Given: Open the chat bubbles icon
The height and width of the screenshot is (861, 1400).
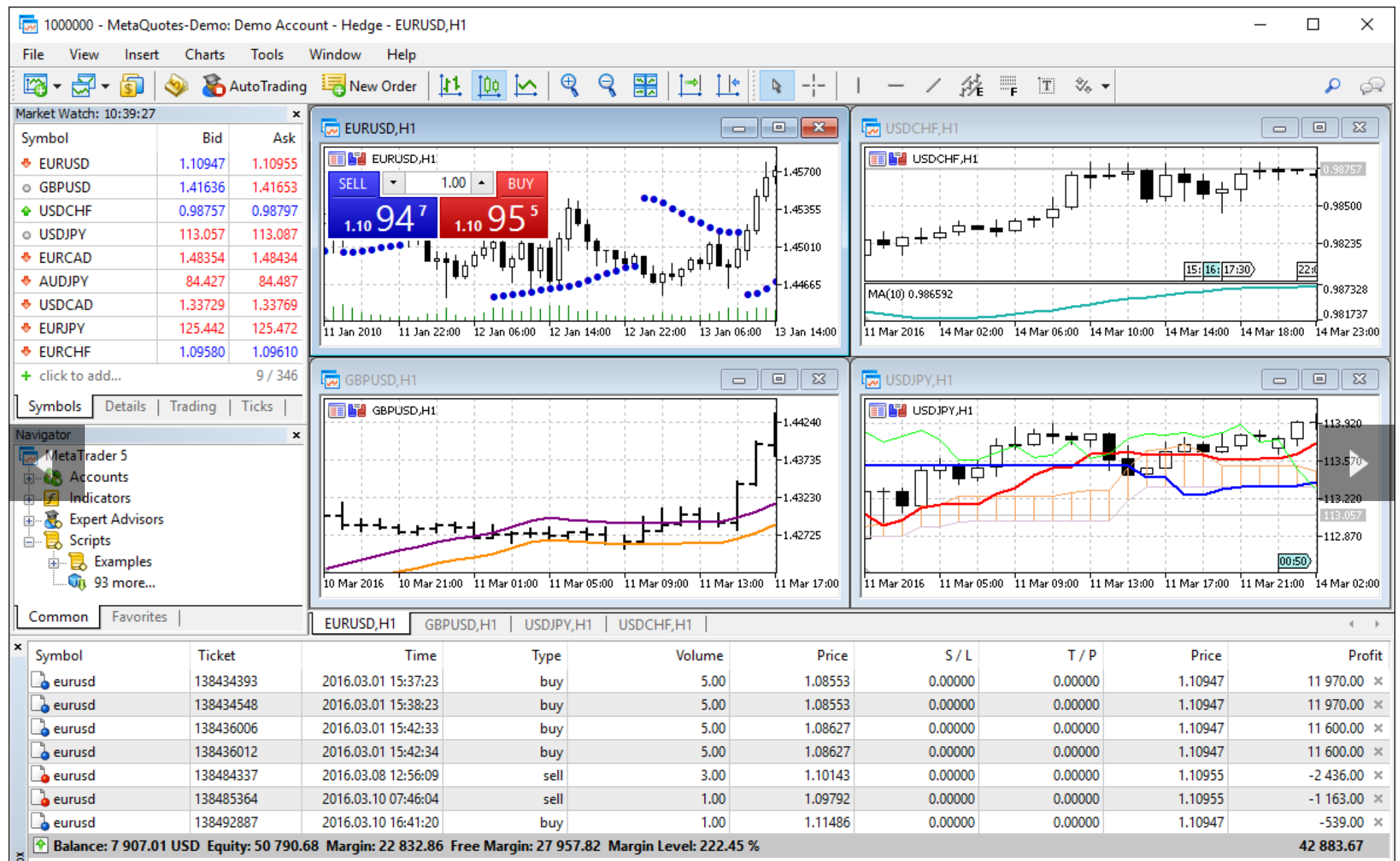Looking at the screenshot, I should tap(1371, 86).
